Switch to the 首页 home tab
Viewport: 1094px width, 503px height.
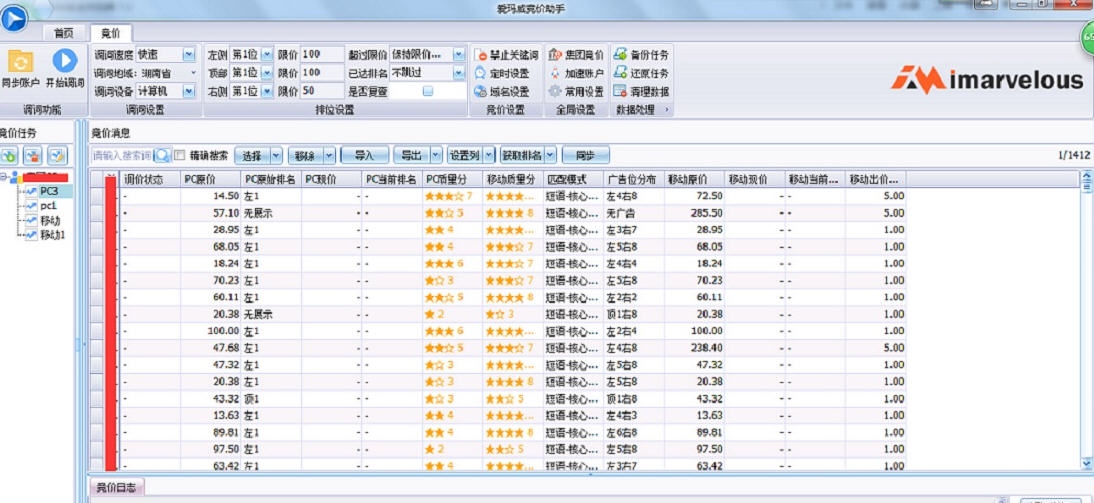point(64,33)
